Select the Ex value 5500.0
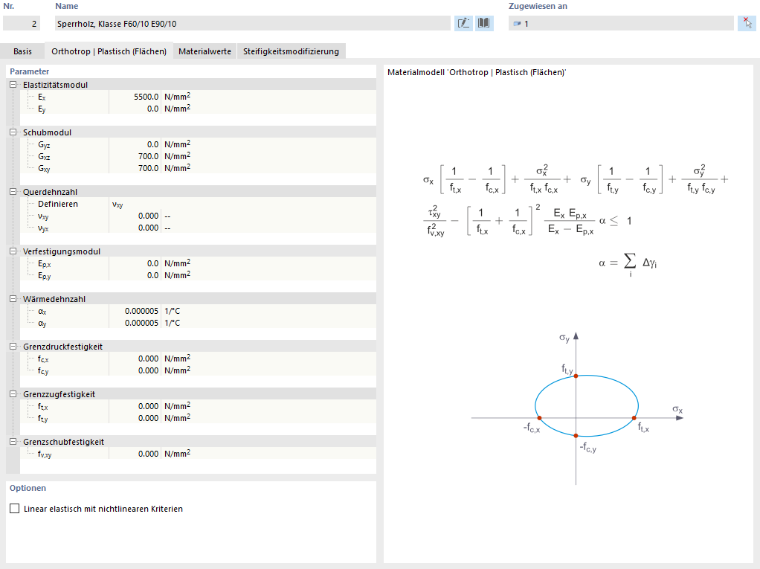The height and width of the screenshot is (569, 760). (135, 97)
